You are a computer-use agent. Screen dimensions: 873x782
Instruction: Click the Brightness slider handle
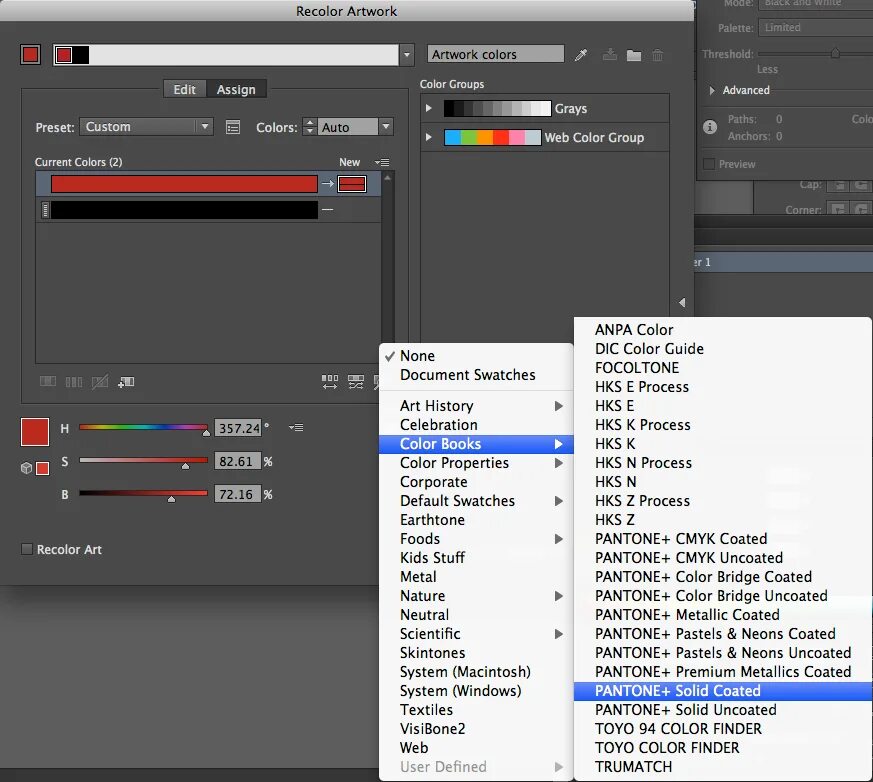tap(171, 499)
